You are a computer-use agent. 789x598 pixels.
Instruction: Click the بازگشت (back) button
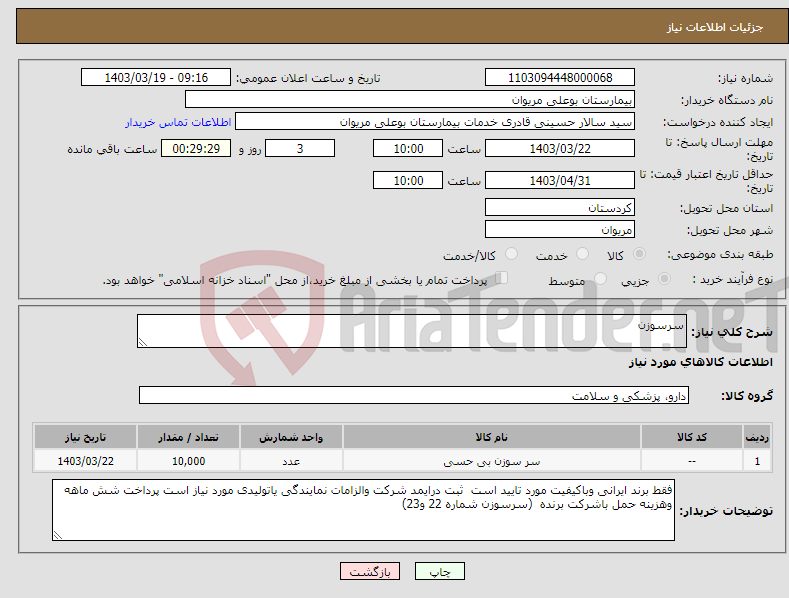370,571
